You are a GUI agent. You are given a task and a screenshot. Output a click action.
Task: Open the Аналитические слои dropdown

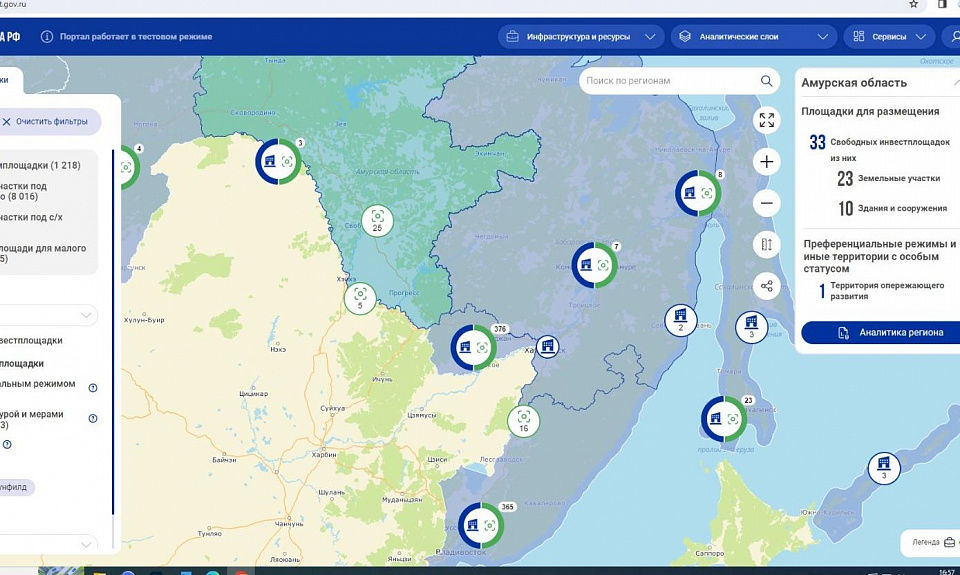pos(753,37)
